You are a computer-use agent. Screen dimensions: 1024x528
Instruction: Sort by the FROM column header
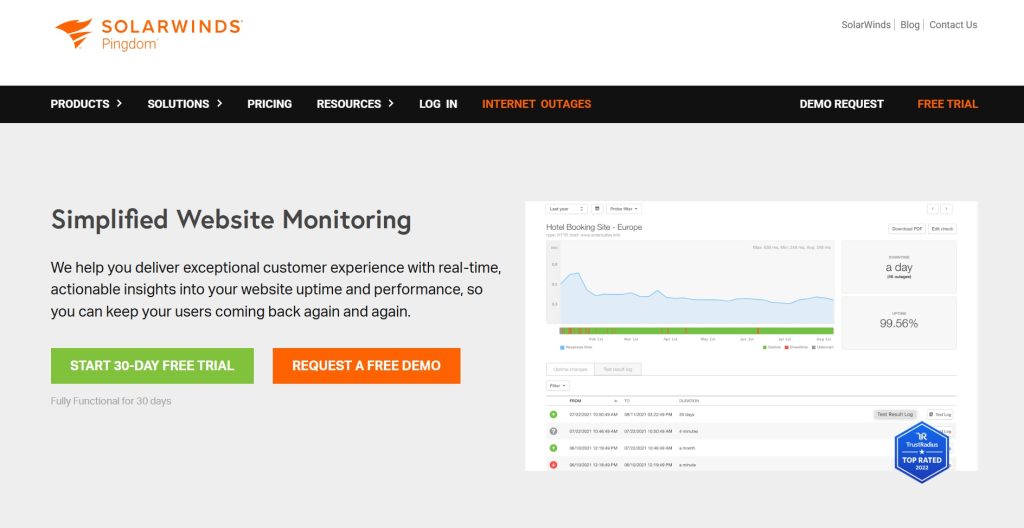(x=575, y=401)
